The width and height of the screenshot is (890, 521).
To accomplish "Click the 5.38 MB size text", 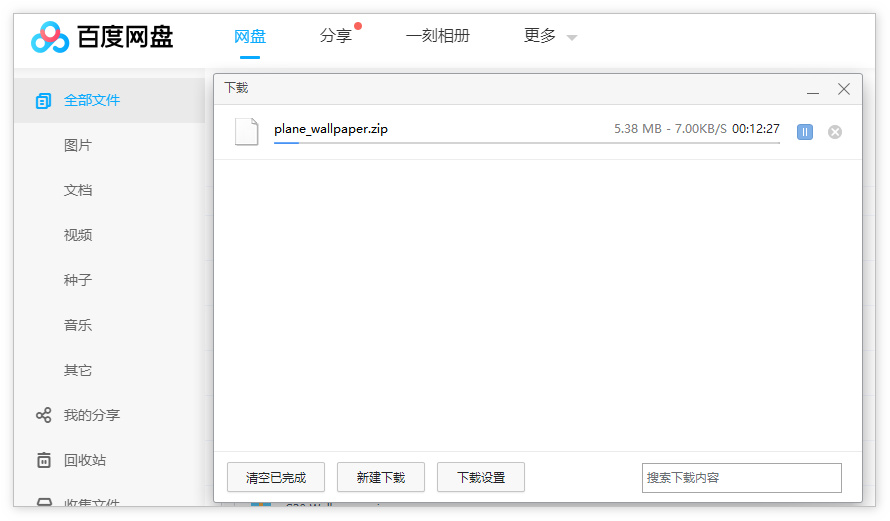I will pyautogui.click(x=638, y=129).
